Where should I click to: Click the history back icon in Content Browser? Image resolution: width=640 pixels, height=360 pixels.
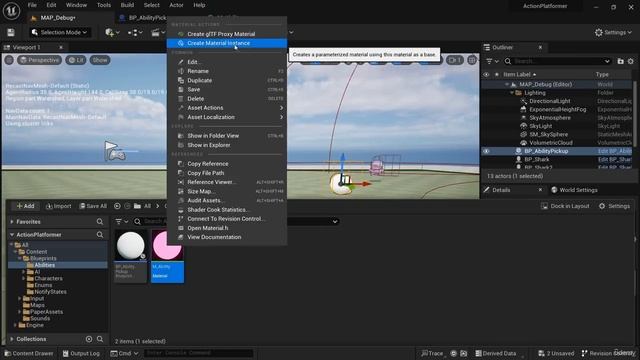pos(117,206)
